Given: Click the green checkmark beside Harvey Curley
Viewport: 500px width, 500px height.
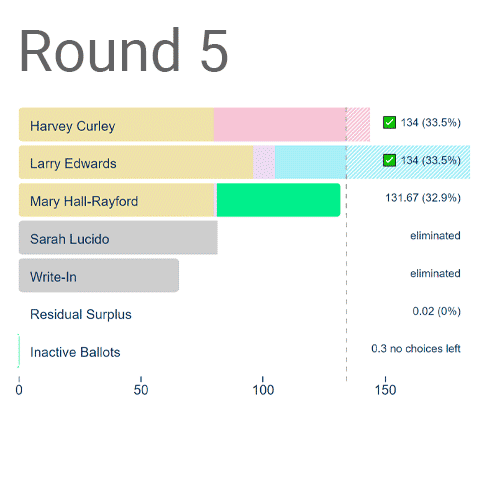Looking at the screenshot, I should coord(389,122).
